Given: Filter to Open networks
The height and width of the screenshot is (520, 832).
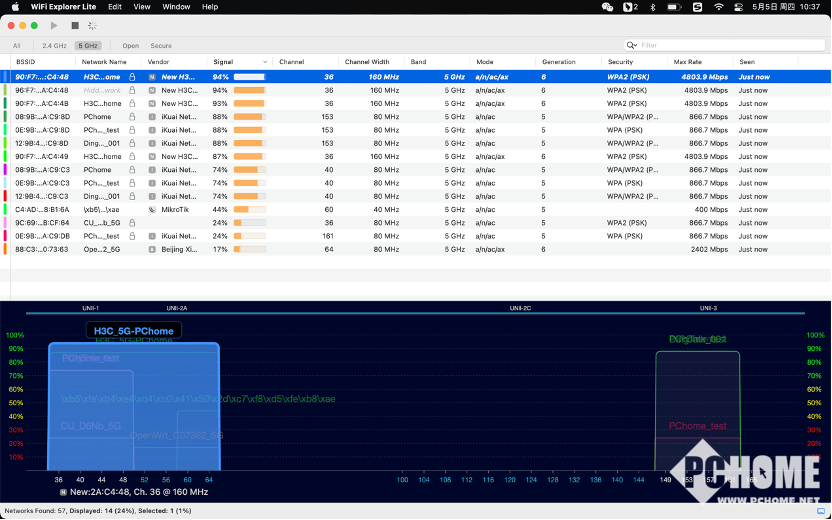Looking at the screenshot, I should pos(131,46).
